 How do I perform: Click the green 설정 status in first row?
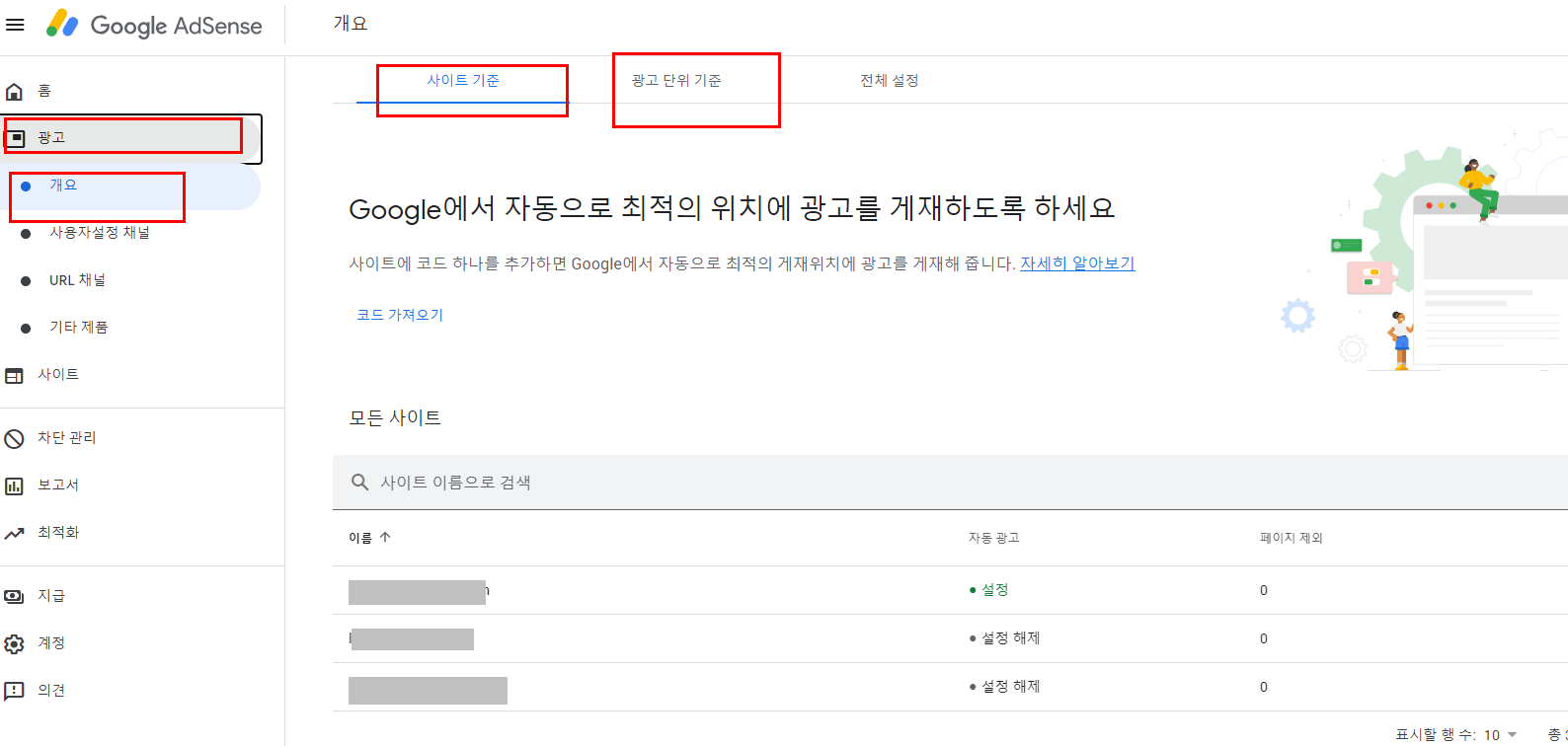click(988, 590)
